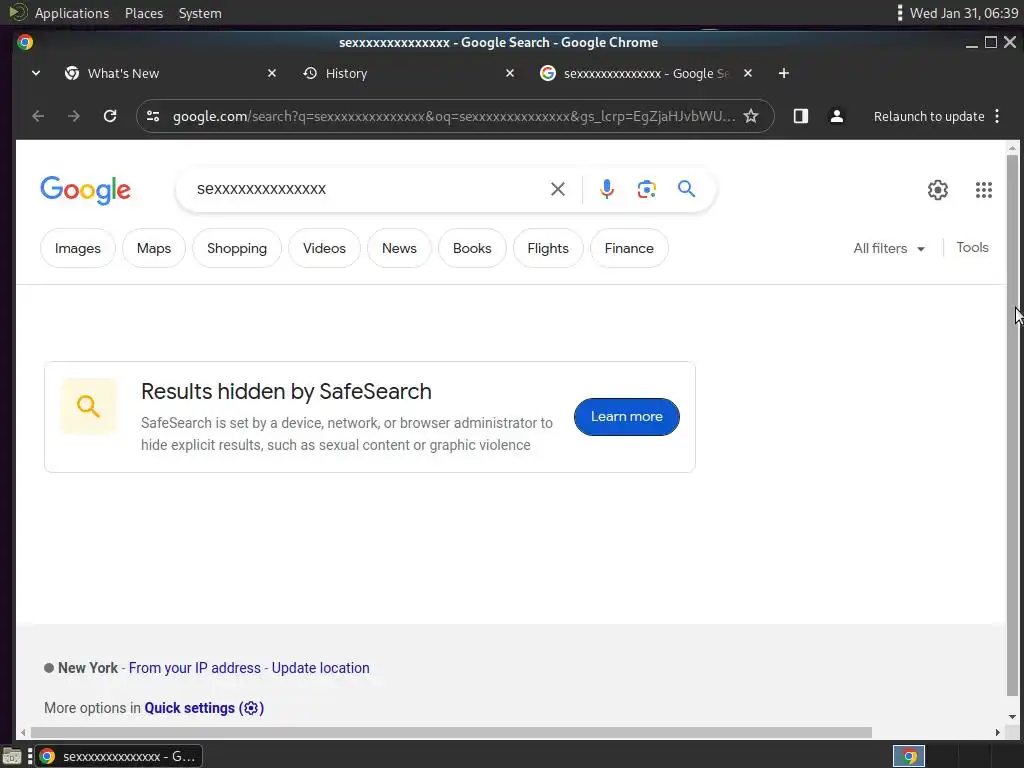The image size is (1024, 768).
Task: Filter results by News
Action: 399,248
